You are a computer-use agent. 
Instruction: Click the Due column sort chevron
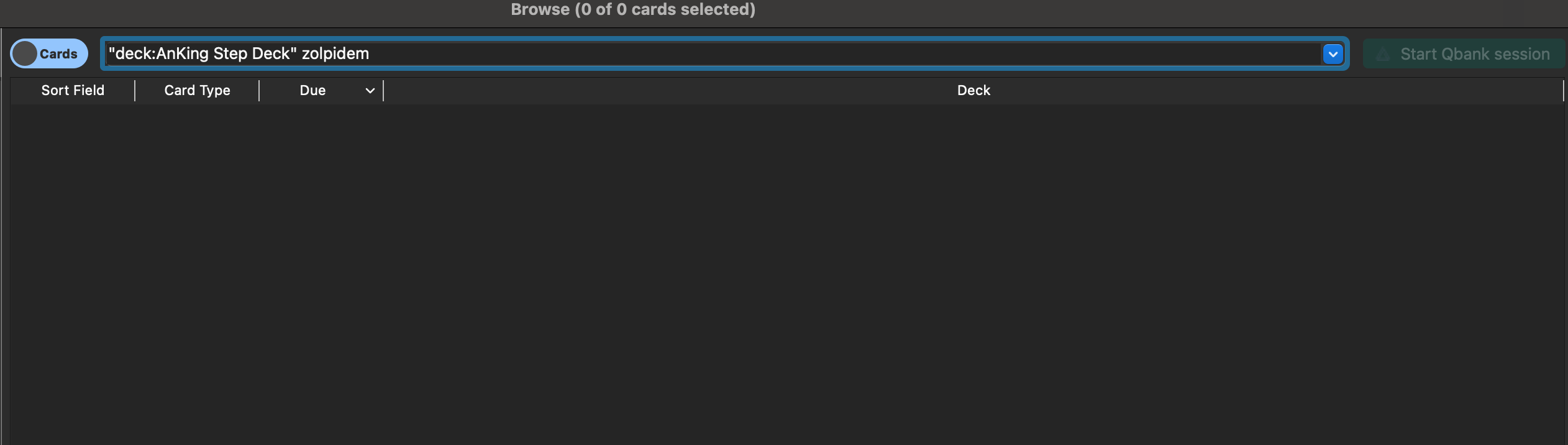pos(370,91)
